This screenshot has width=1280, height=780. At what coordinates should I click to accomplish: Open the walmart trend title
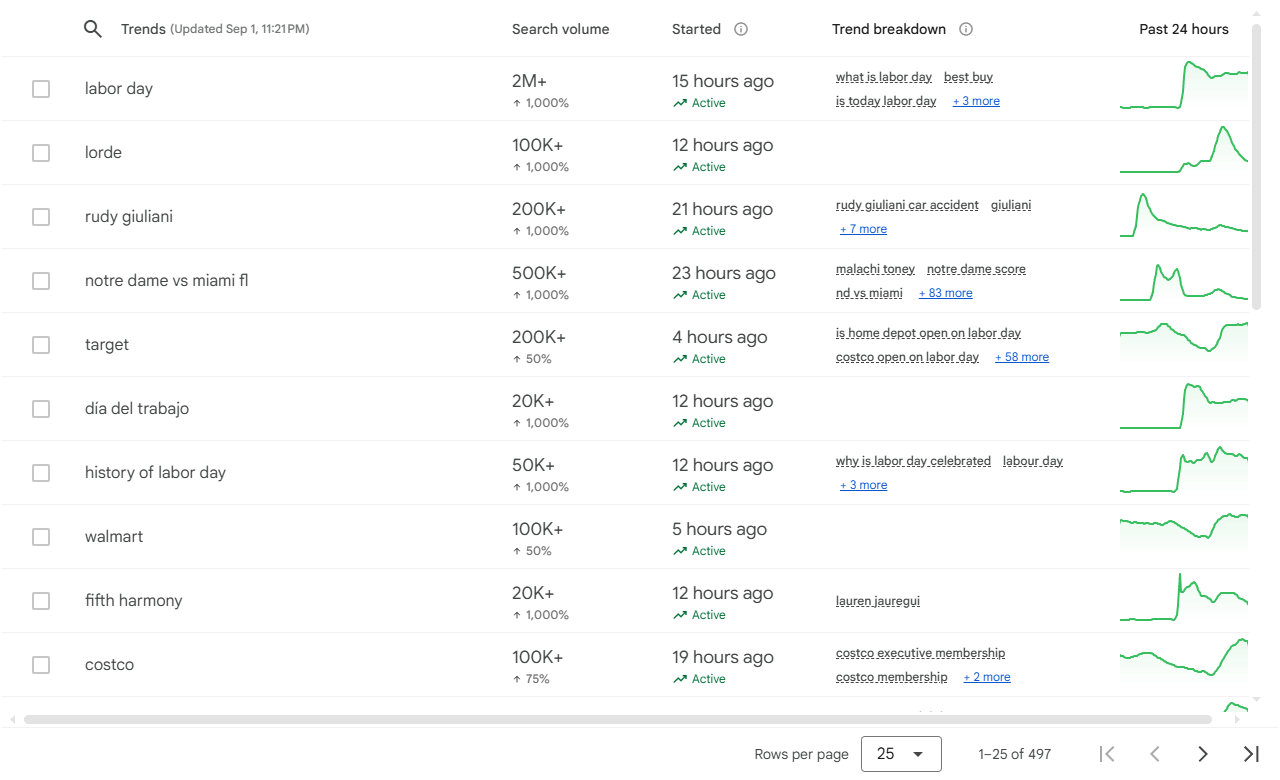pos(114,537)
